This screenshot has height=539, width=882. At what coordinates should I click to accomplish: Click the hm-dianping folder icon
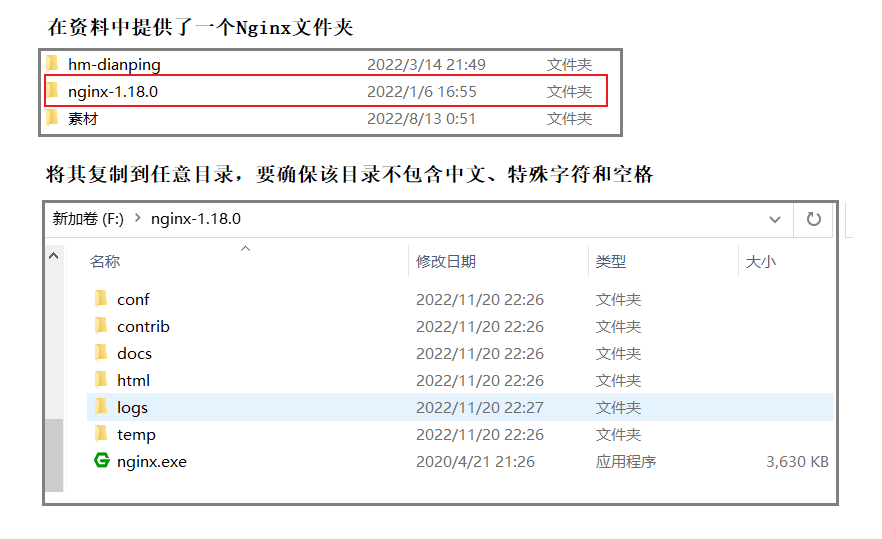(53, 64)
